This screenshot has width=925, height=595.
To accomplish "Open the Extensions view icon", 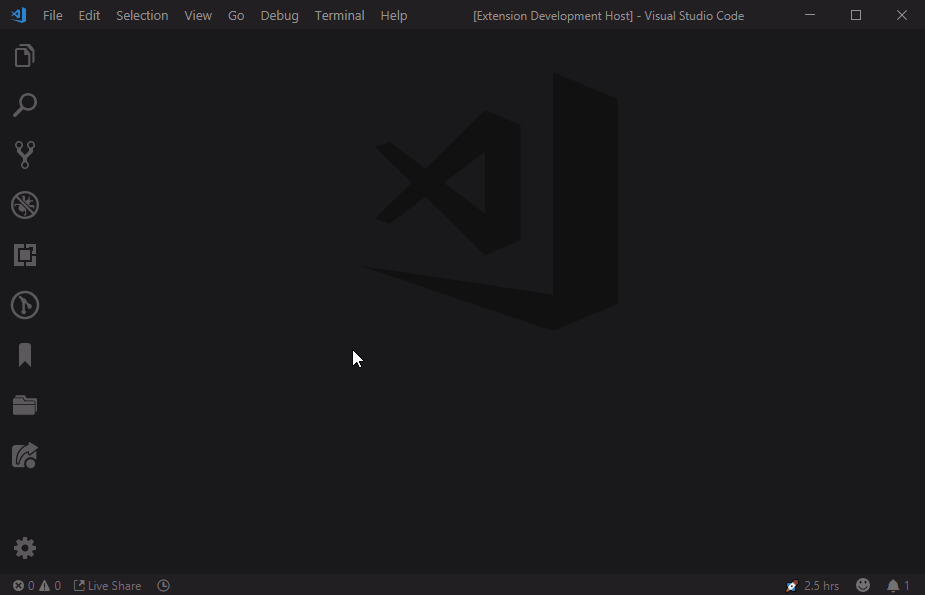I will (x=25, y=255).
